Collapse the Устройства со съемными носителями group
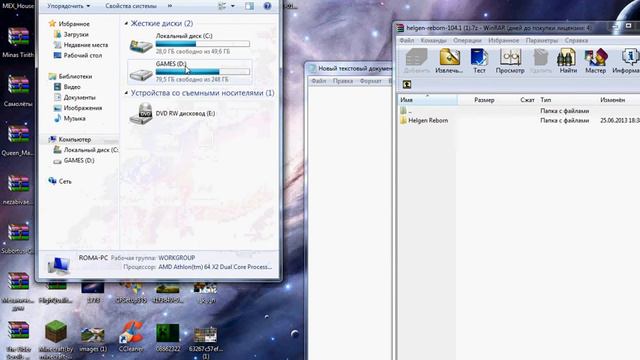 pos(126,93)
